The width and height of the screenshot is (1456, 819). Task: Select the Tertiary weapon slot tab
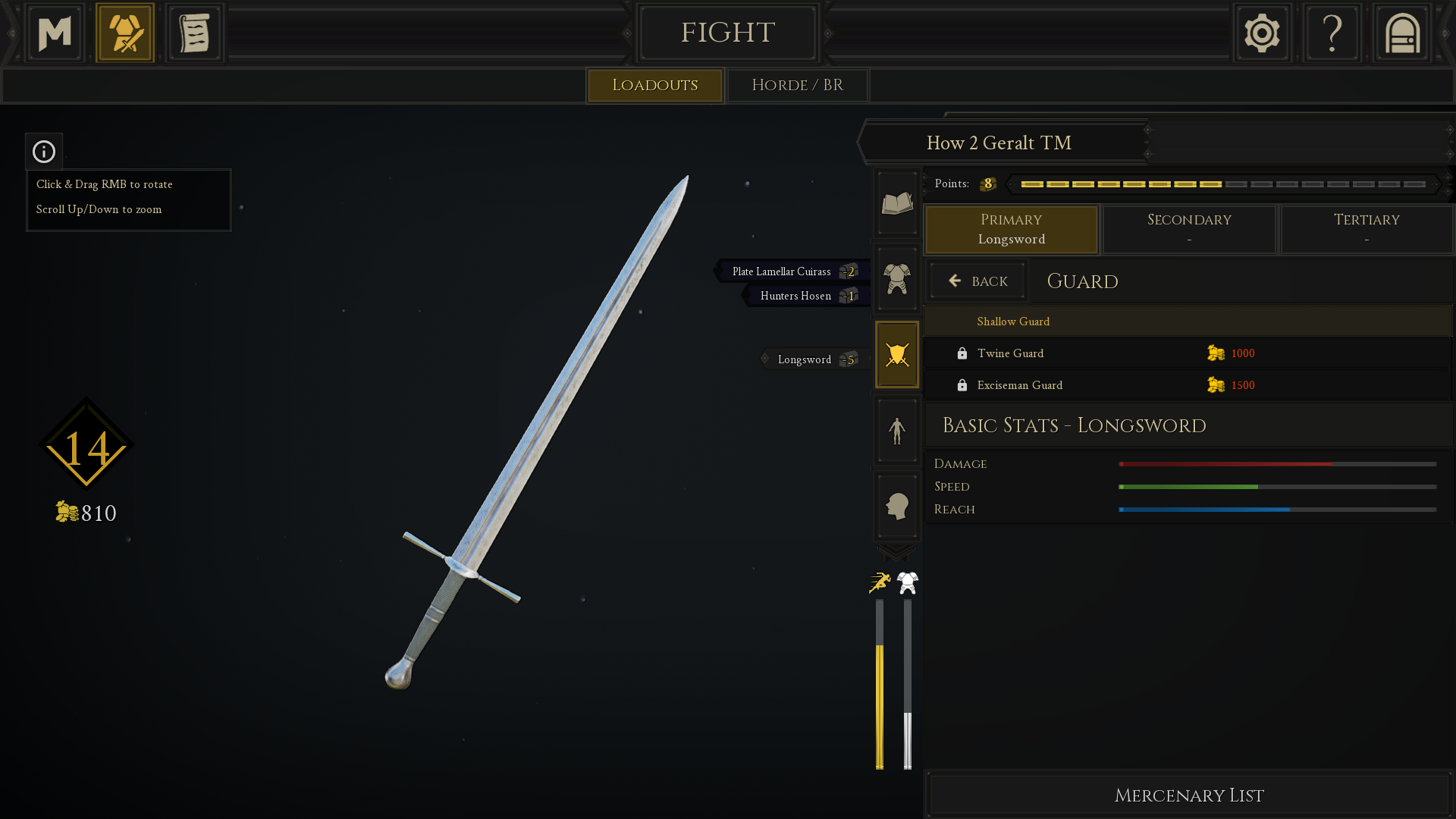[x=1367, y=229]
